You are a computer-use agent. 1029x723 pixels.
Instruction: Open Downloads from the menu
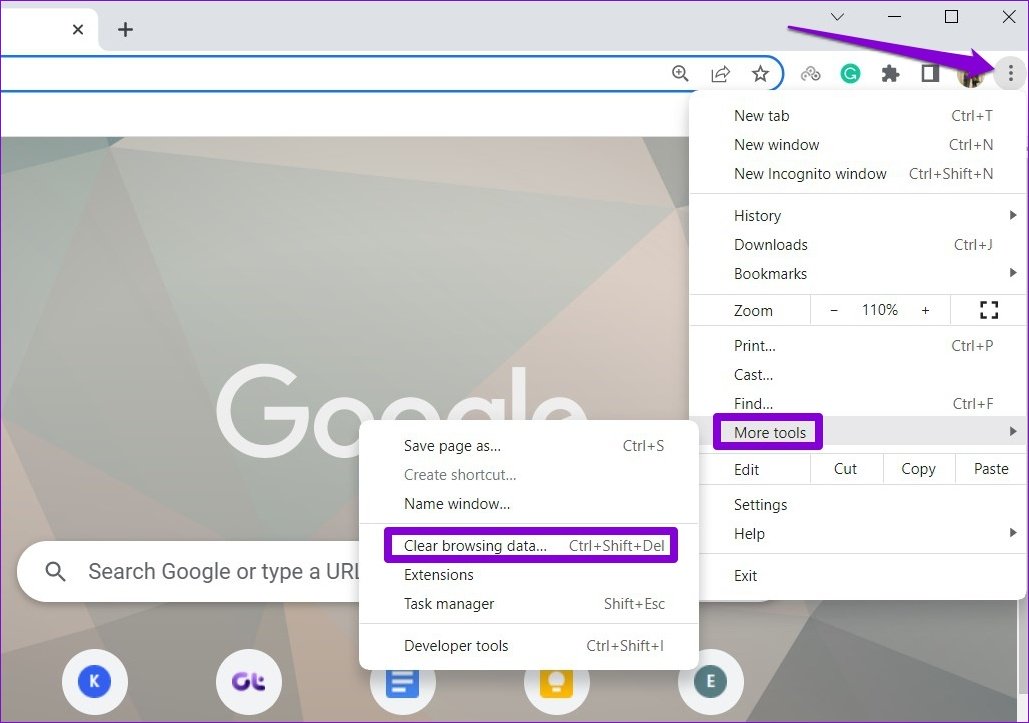[x=858, y=244]
